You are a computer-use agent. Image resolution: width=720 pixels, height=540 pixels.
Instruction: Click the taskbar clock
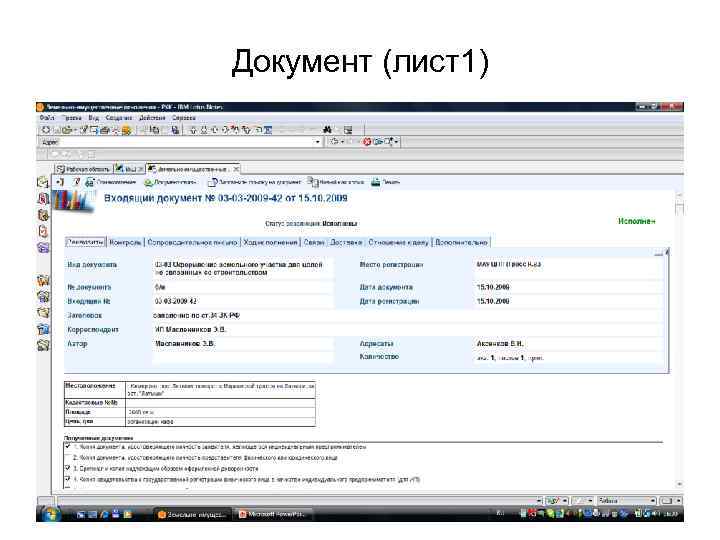coord(671,514)
